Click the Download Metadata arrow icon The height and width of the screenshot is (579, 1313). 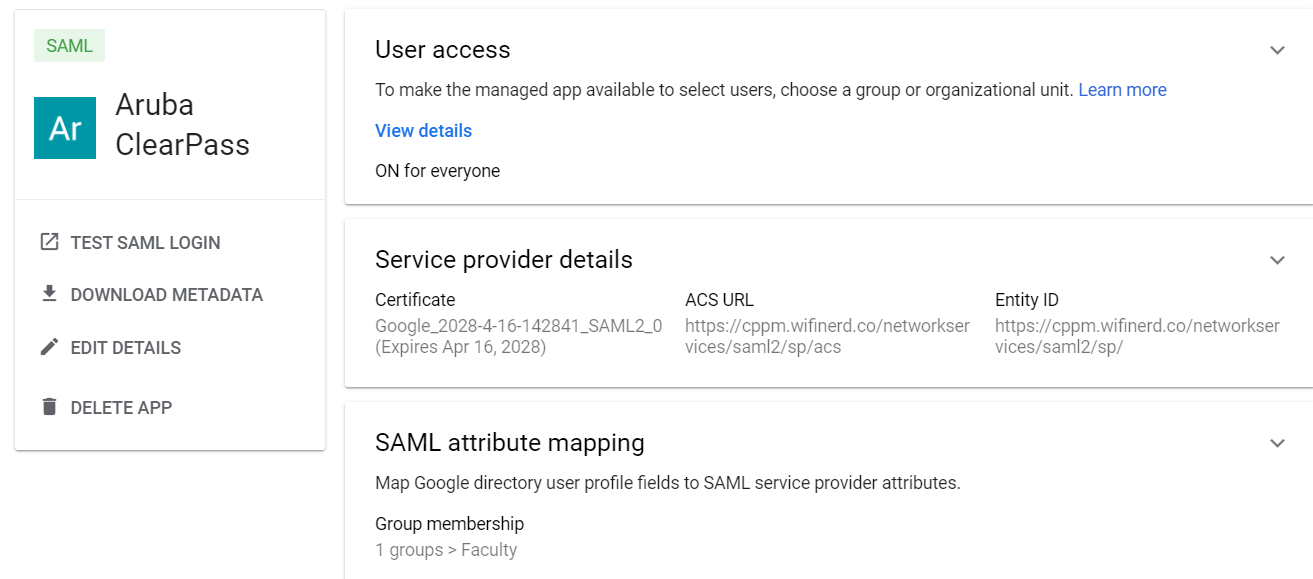(49, 294)
